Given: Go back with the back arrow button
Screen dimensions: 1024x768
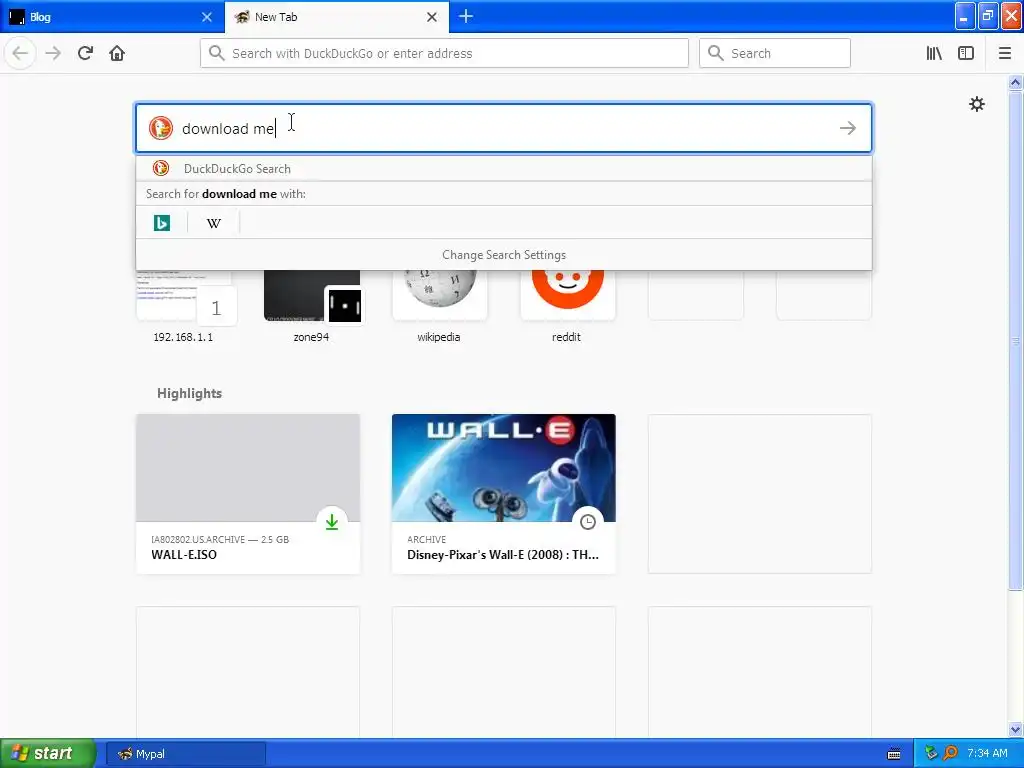Looking at the screenshot, I should 20,53.
